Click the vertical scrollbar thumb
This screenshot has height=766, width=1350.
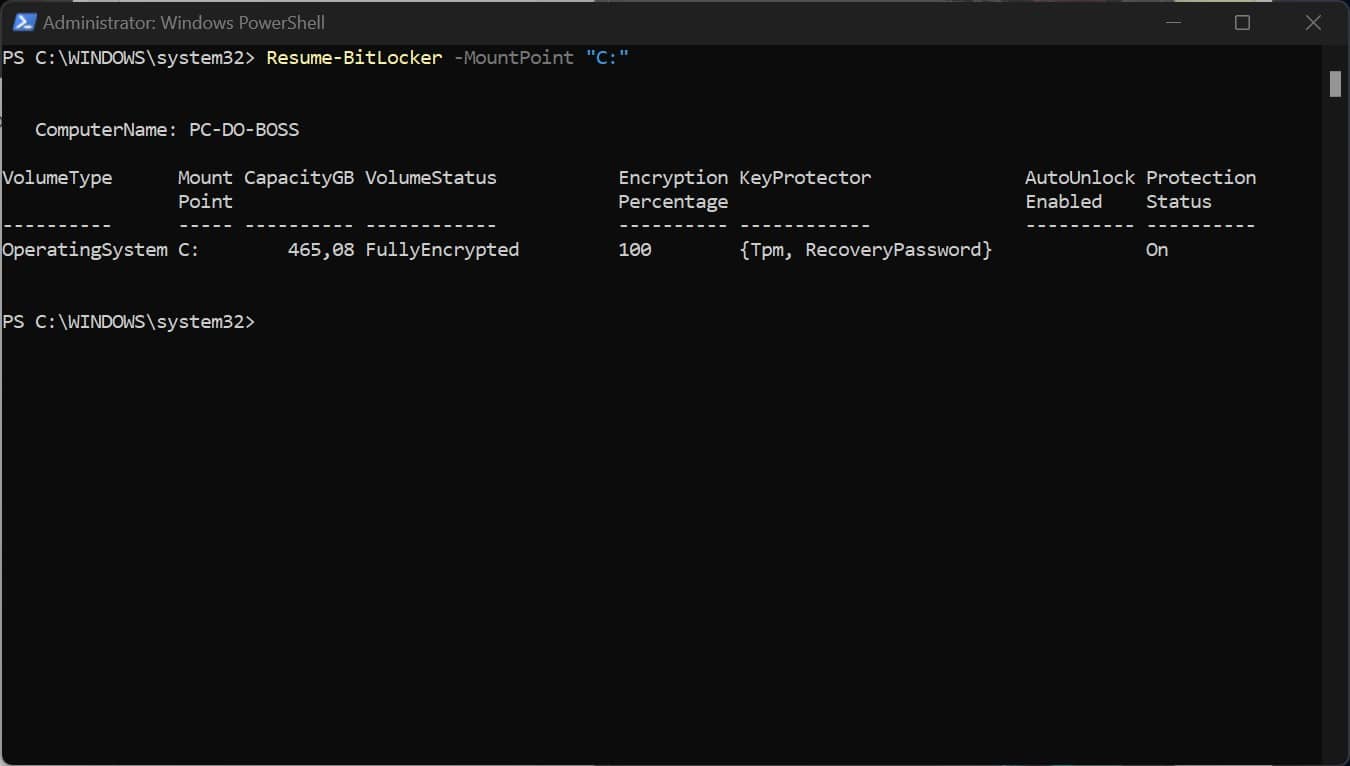tap(1335, 84)
